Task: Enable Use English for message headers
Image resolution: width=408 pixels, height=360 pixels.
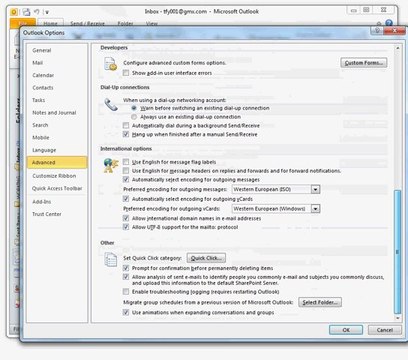Action: 126,171
